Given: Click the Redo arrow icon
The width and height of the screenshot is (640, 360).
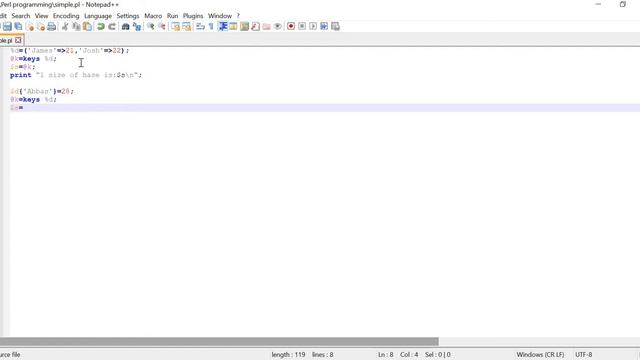Looking at the screenshot, I should (x=112, y=27).
